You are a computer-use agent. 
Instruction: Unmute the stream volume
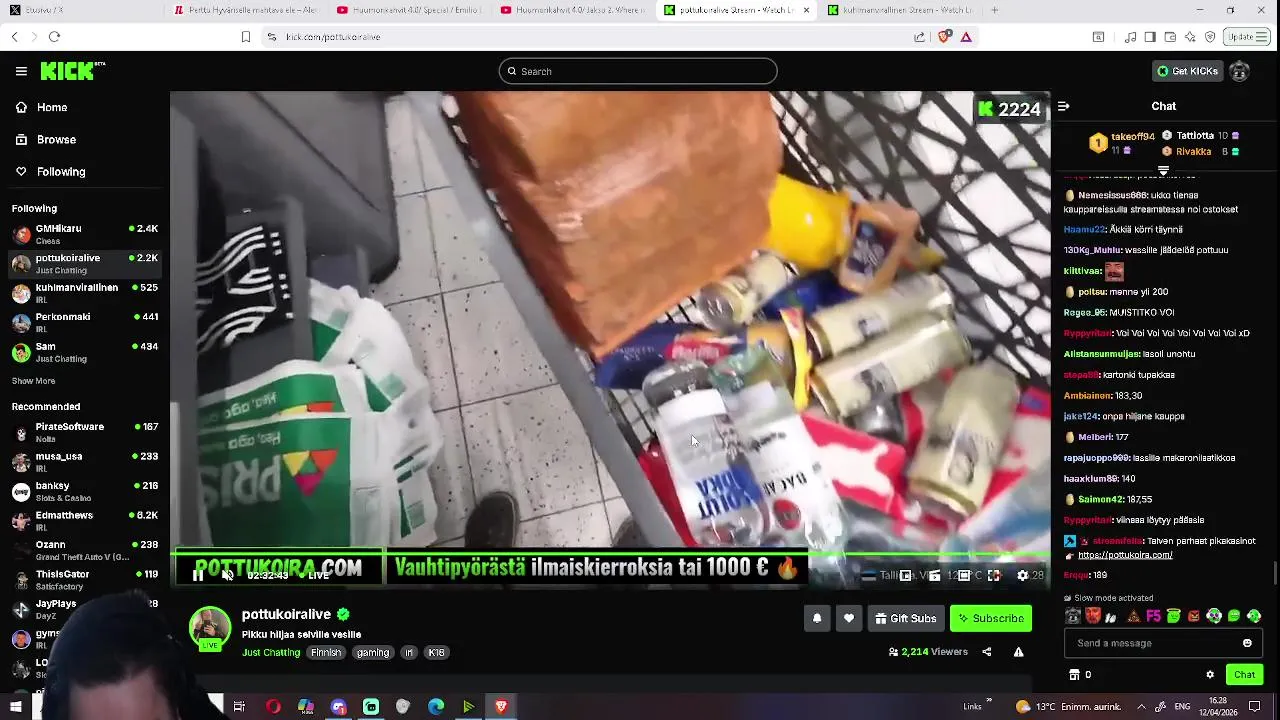click(x=228, y=575)
